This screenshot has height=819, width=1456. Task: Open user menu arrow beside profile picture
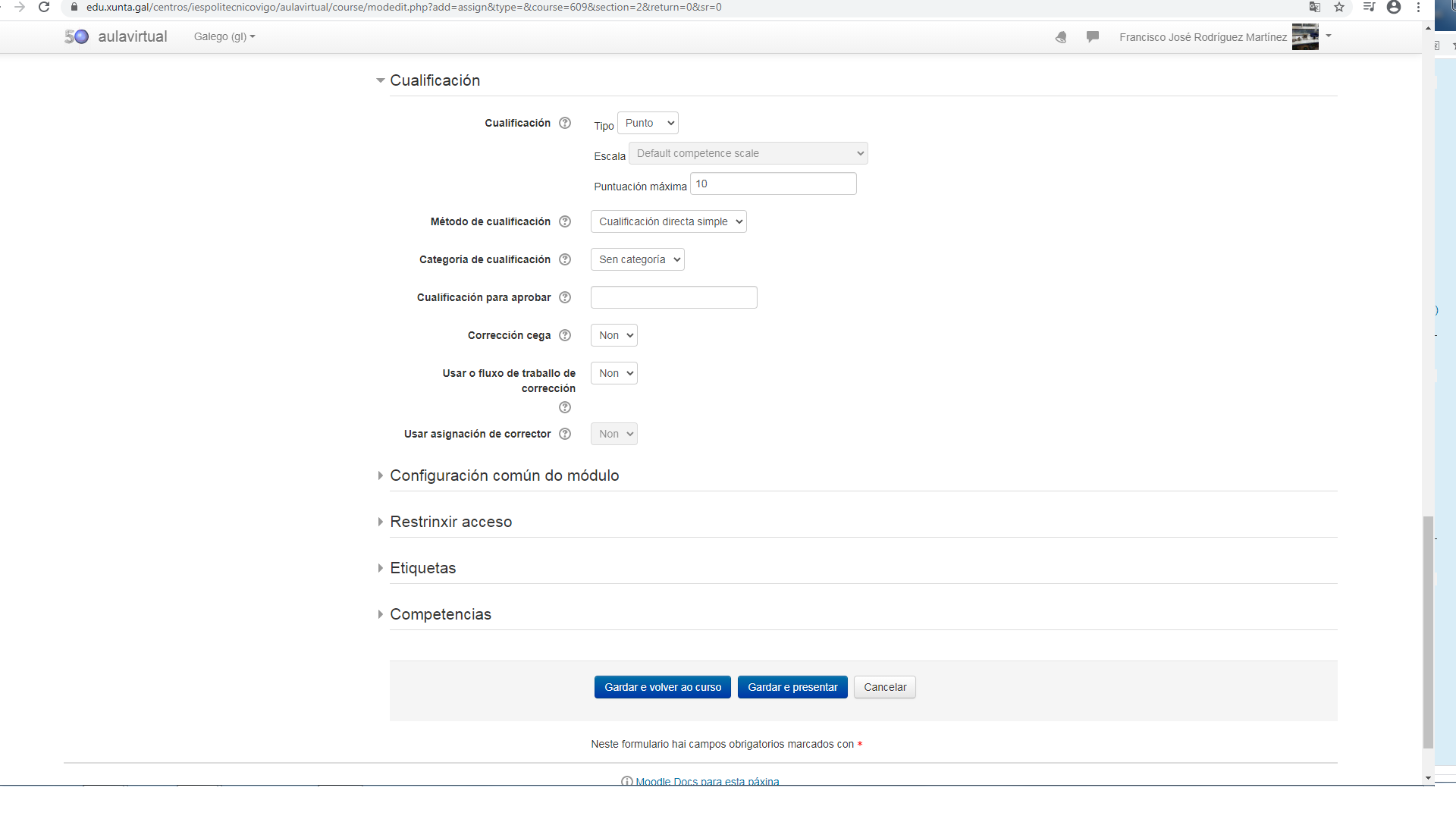pos(1329,36)
